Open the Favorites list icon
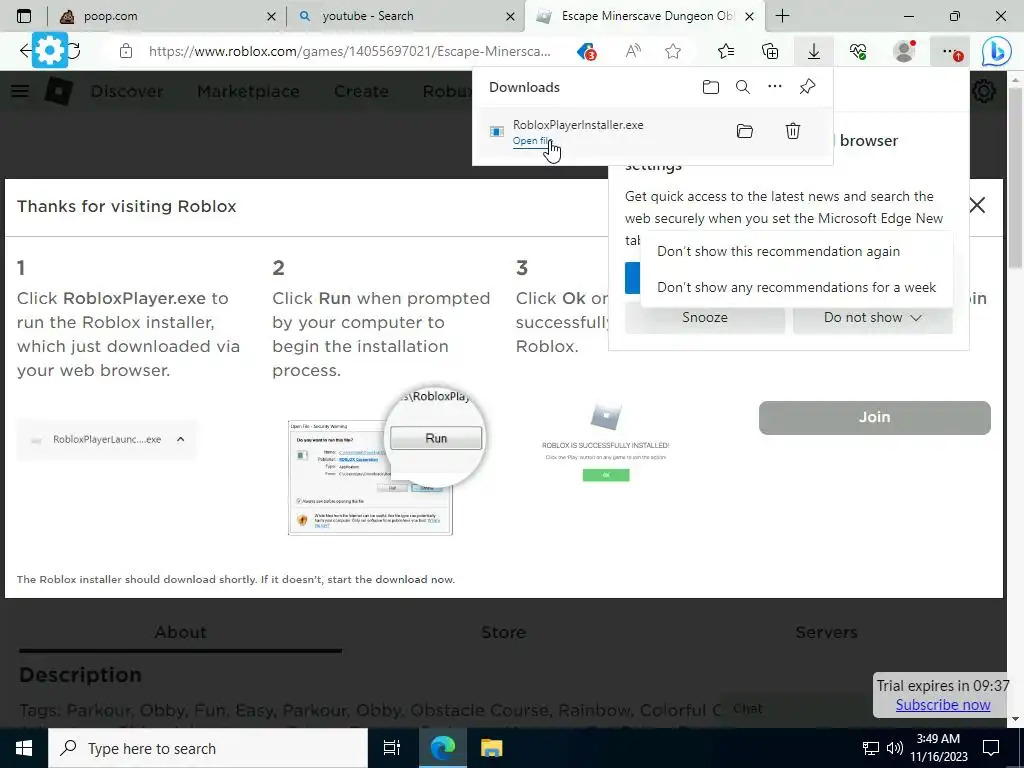The width and height of the screenshot is (1024, 768). pos(726,52)
